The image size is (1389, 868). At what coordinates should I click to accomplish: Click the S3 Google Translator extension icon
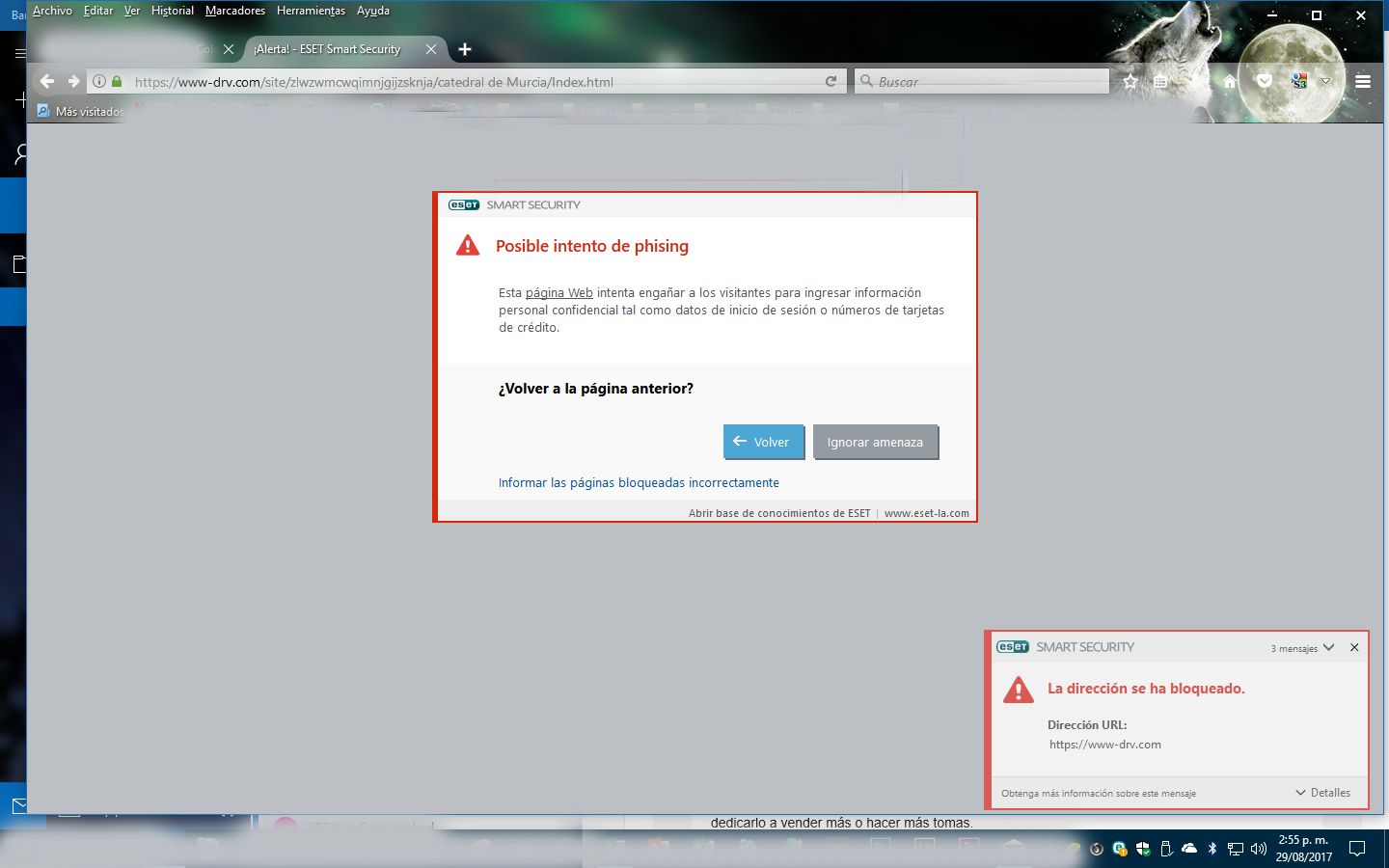1299,82
